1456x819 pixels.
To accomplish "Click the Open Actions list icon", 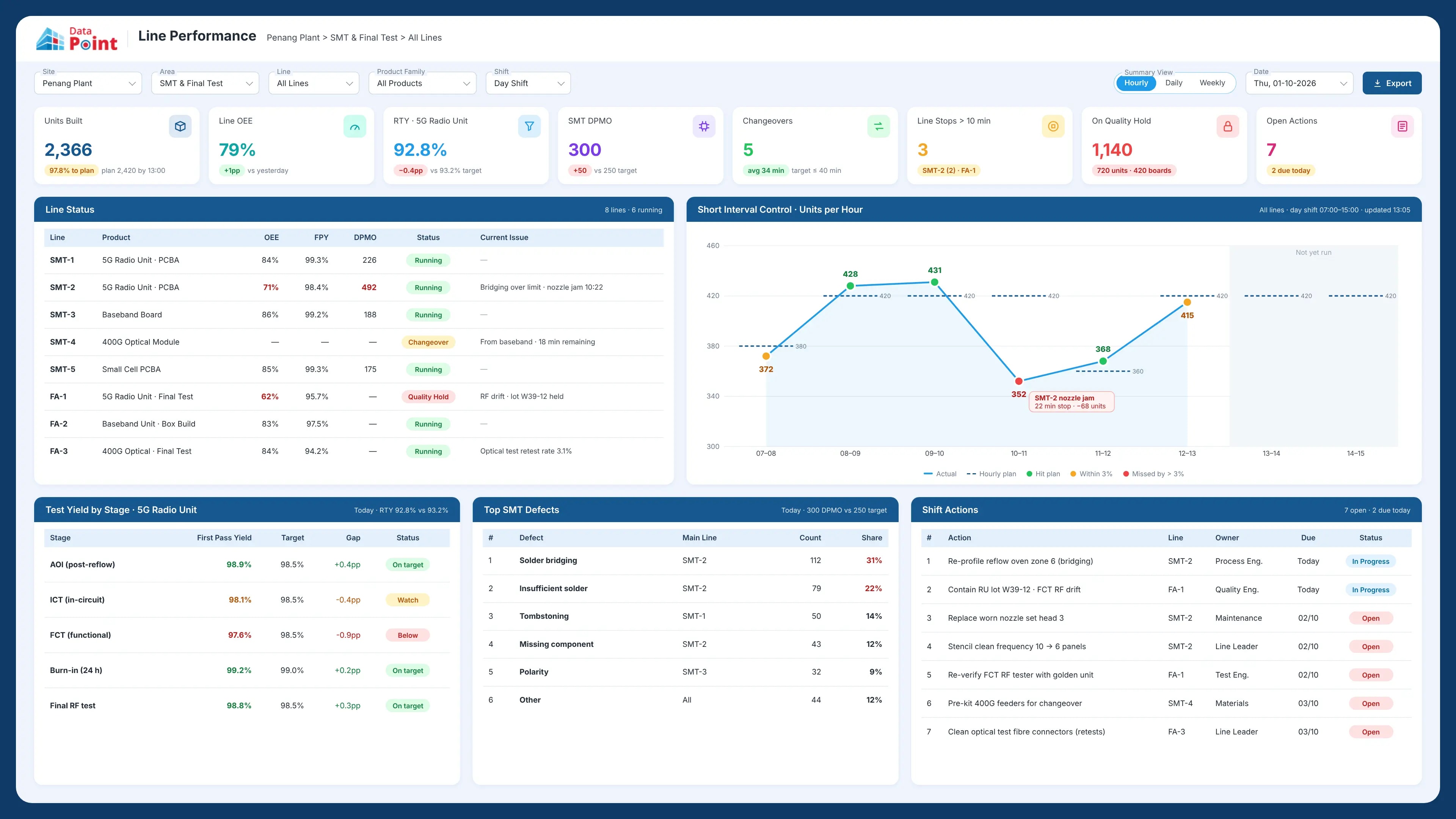I will point(1403,126).
